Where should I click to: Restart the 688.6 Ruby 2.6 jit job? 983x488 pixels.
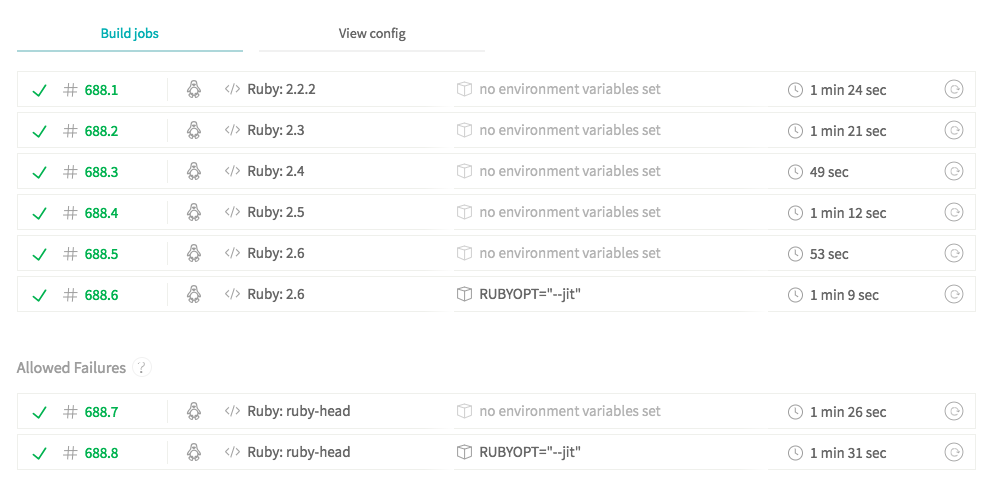[x=954, y=294]
